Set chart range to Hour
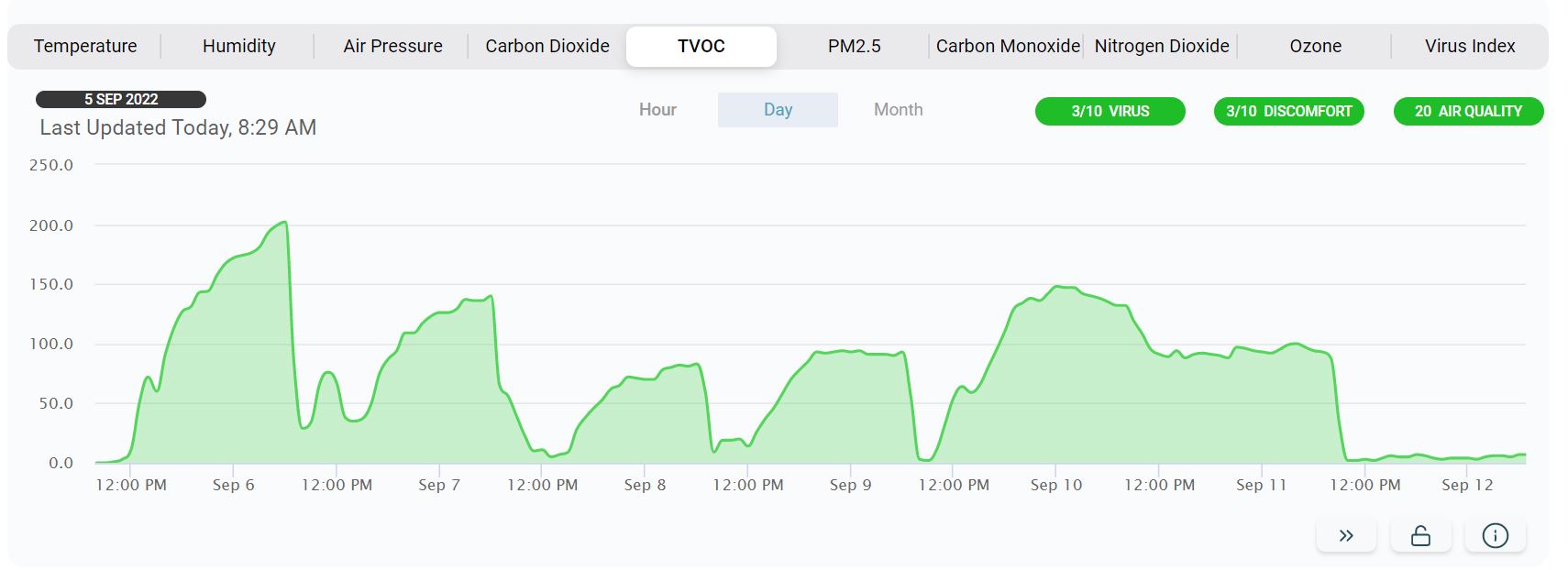 click(x=657, y=110)
